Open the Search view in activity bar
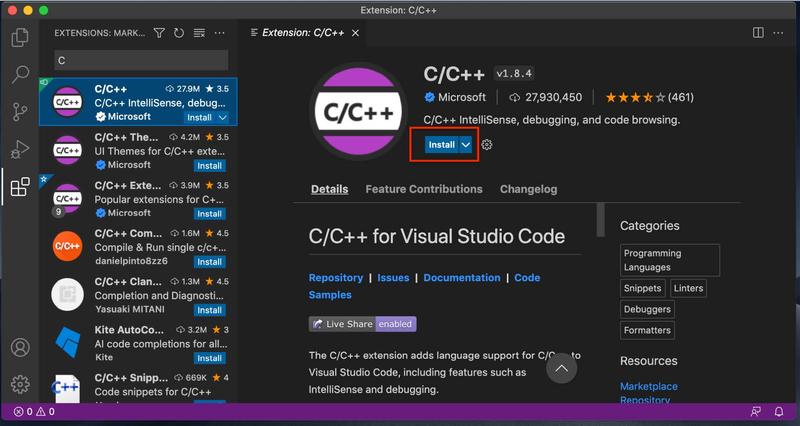800x426 pixels. click(19, 74)
